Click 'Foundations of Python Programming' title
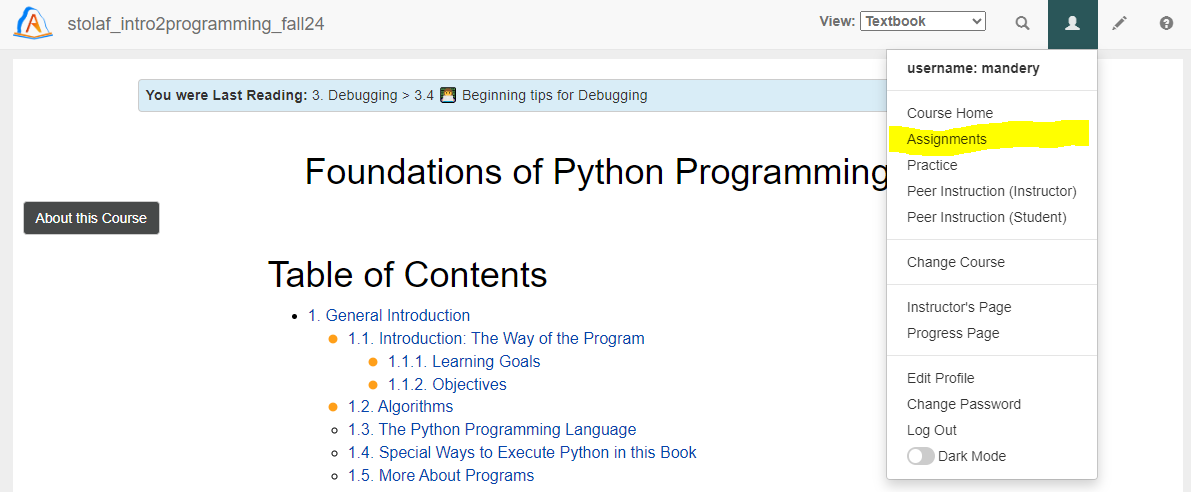Screen dimensions: 1191x492 click(x=596, y=171)
